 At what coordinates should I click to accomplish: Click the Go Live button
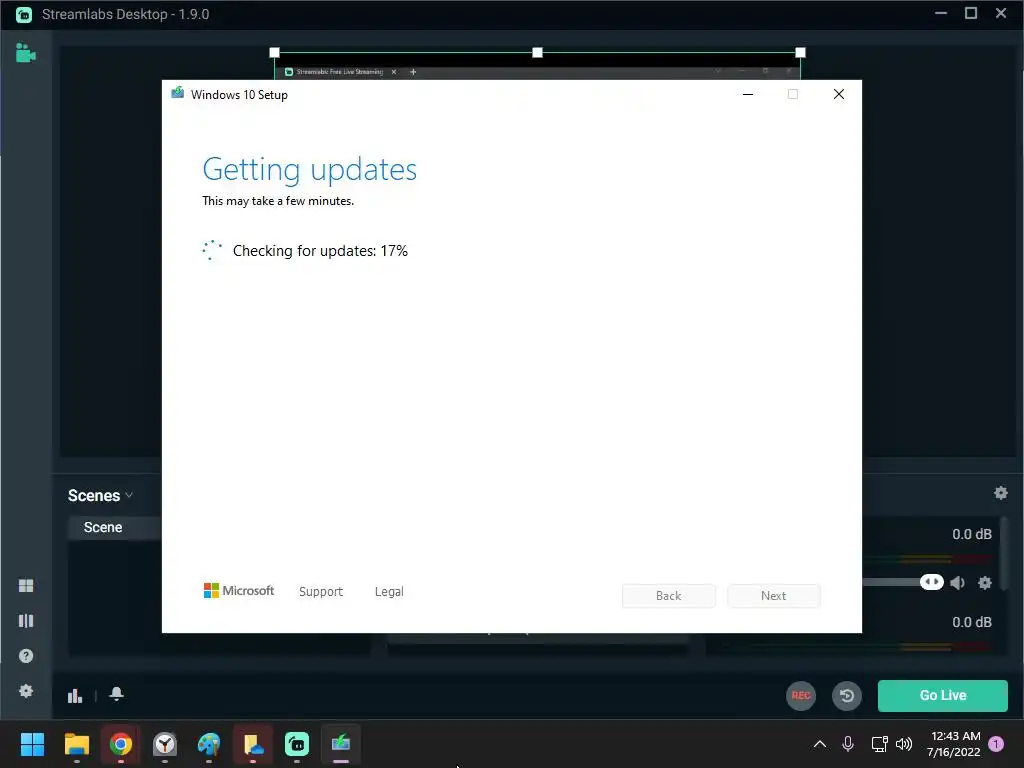942,696
